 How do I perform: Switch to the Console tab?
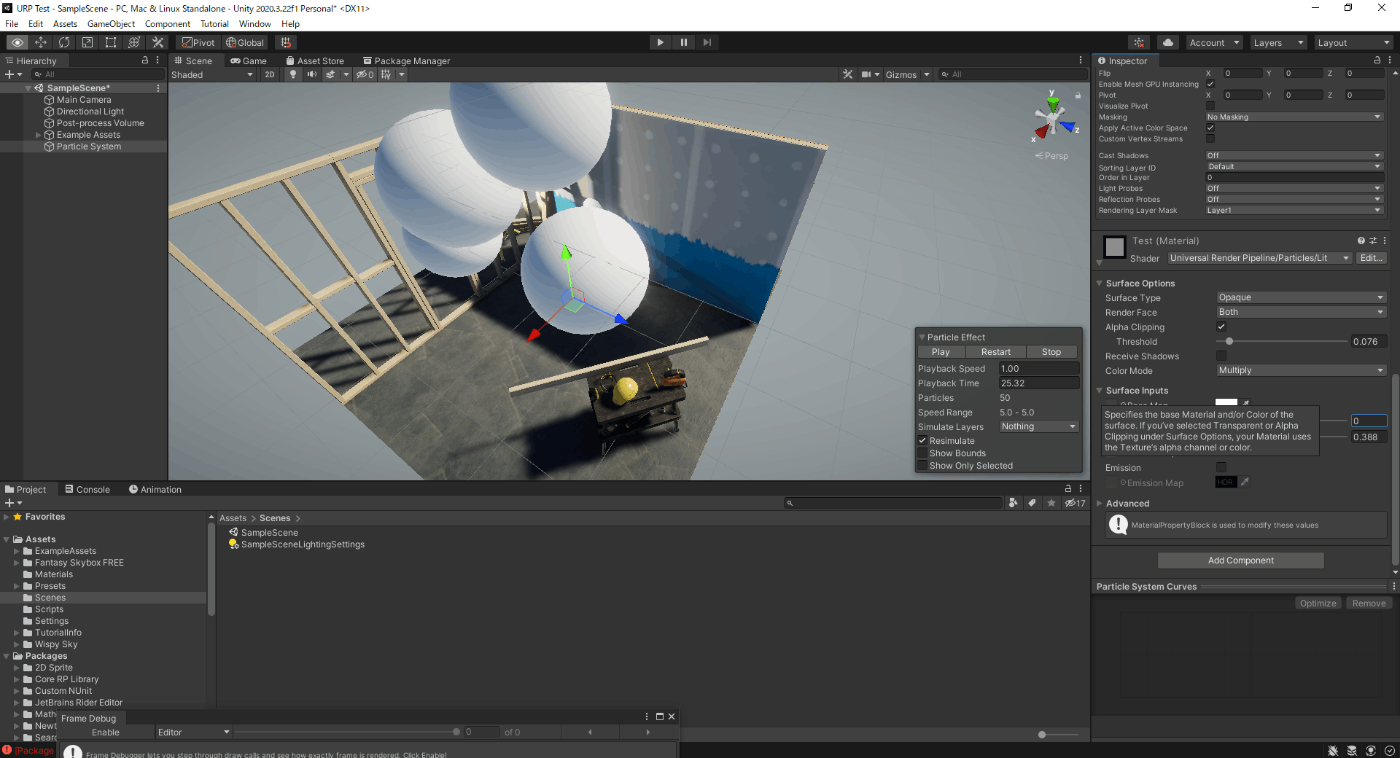pyautogui.click(x=87, y=490)
